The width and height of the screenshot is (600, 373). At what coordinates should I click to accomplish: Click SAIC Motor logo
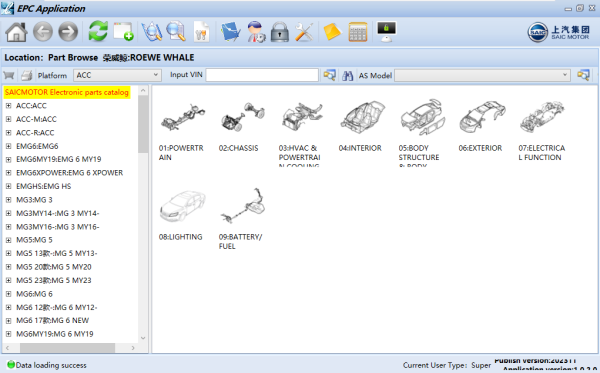click(x=558, y=32)
